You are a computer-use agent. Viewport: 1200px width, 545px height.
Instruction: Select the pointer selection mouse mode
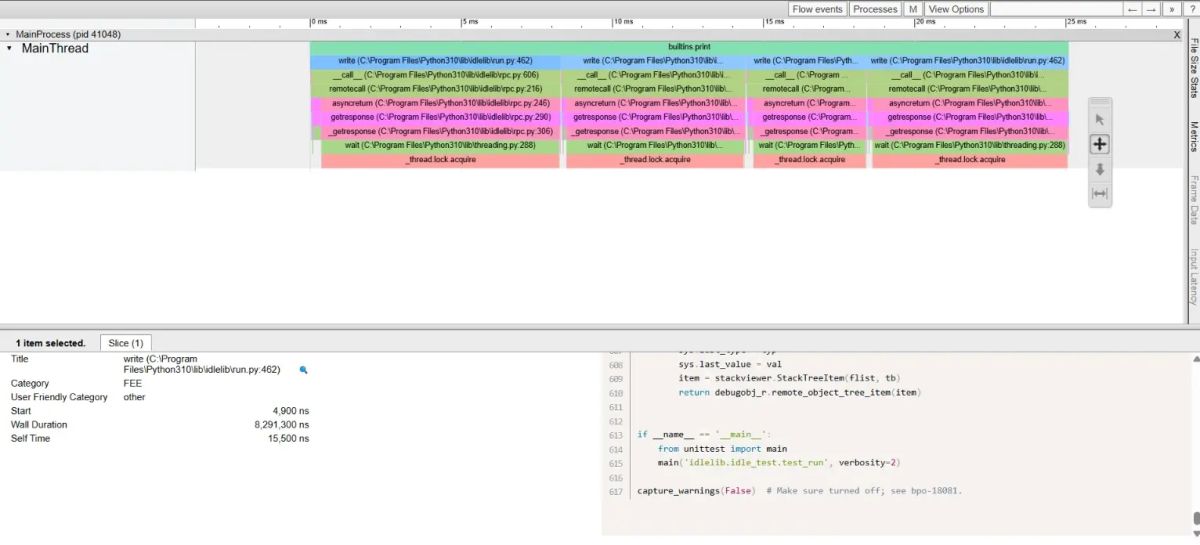pyautogui.click(x=1100, y=119)
